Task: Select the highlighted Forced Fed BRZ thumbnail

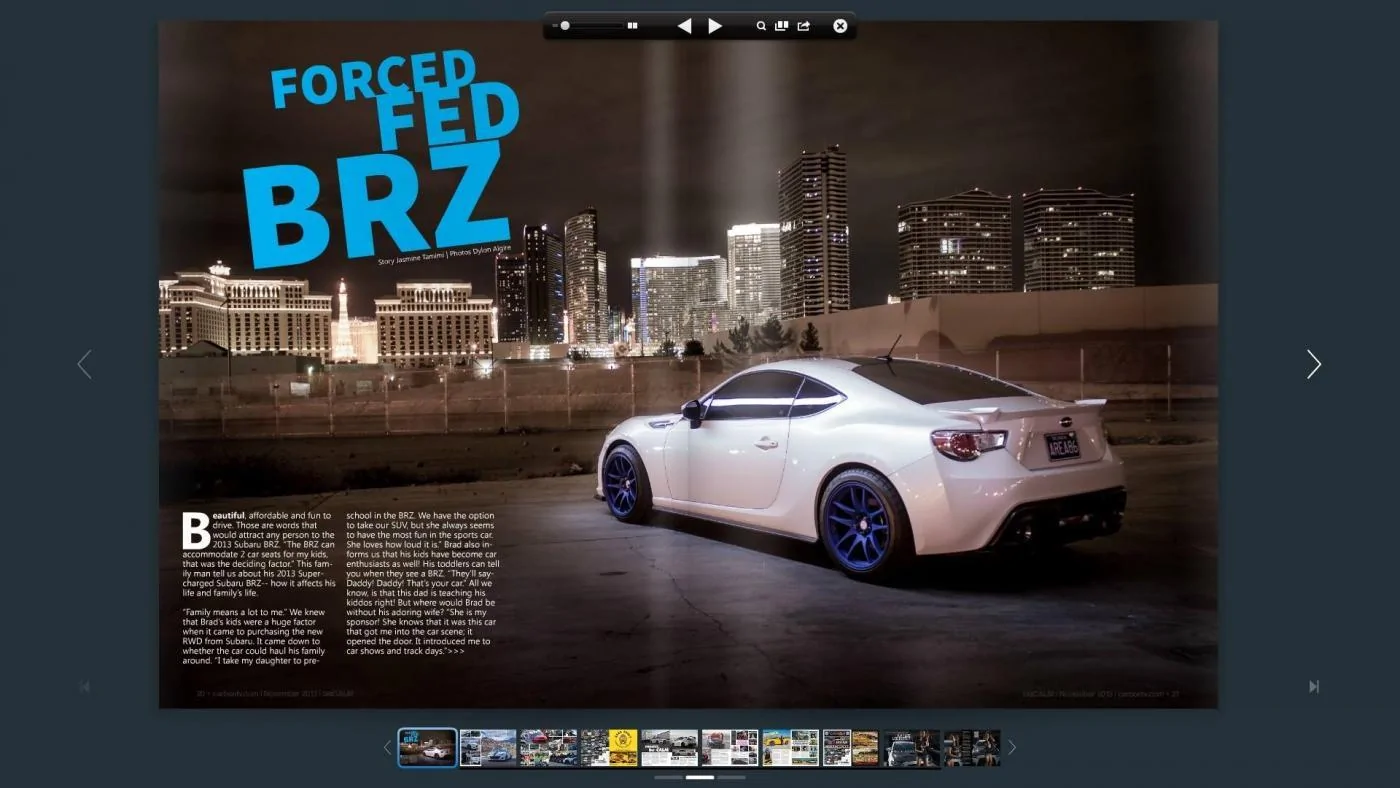Action: (428, 747)
